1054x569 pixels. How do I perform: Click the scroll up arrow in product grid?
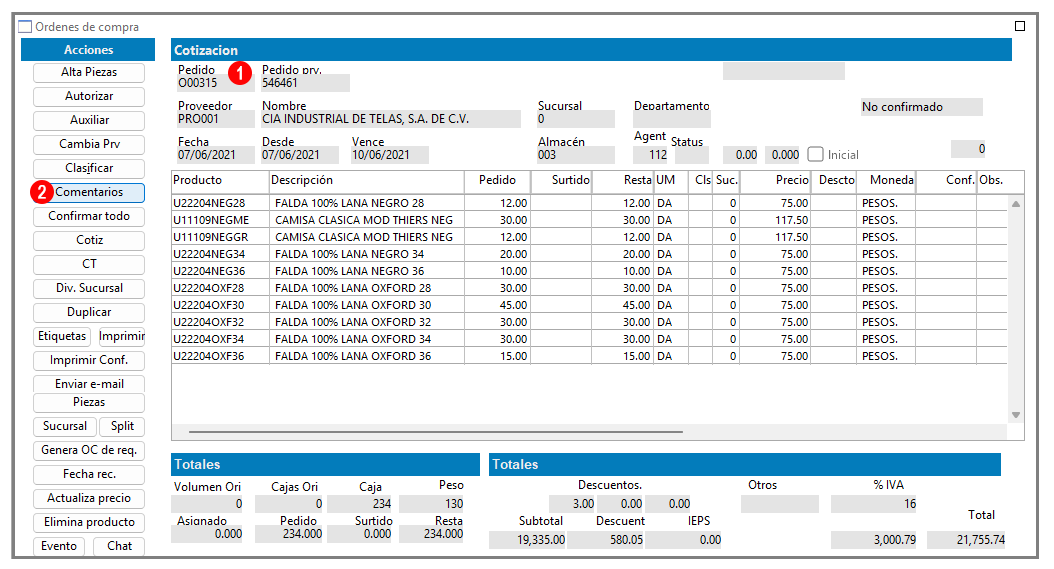point(1016,204)
